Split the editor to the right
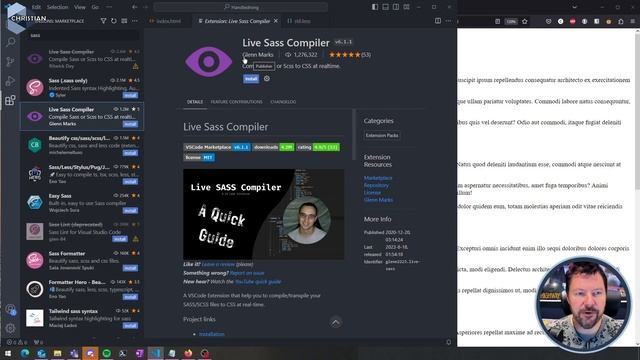 [438, 21]
